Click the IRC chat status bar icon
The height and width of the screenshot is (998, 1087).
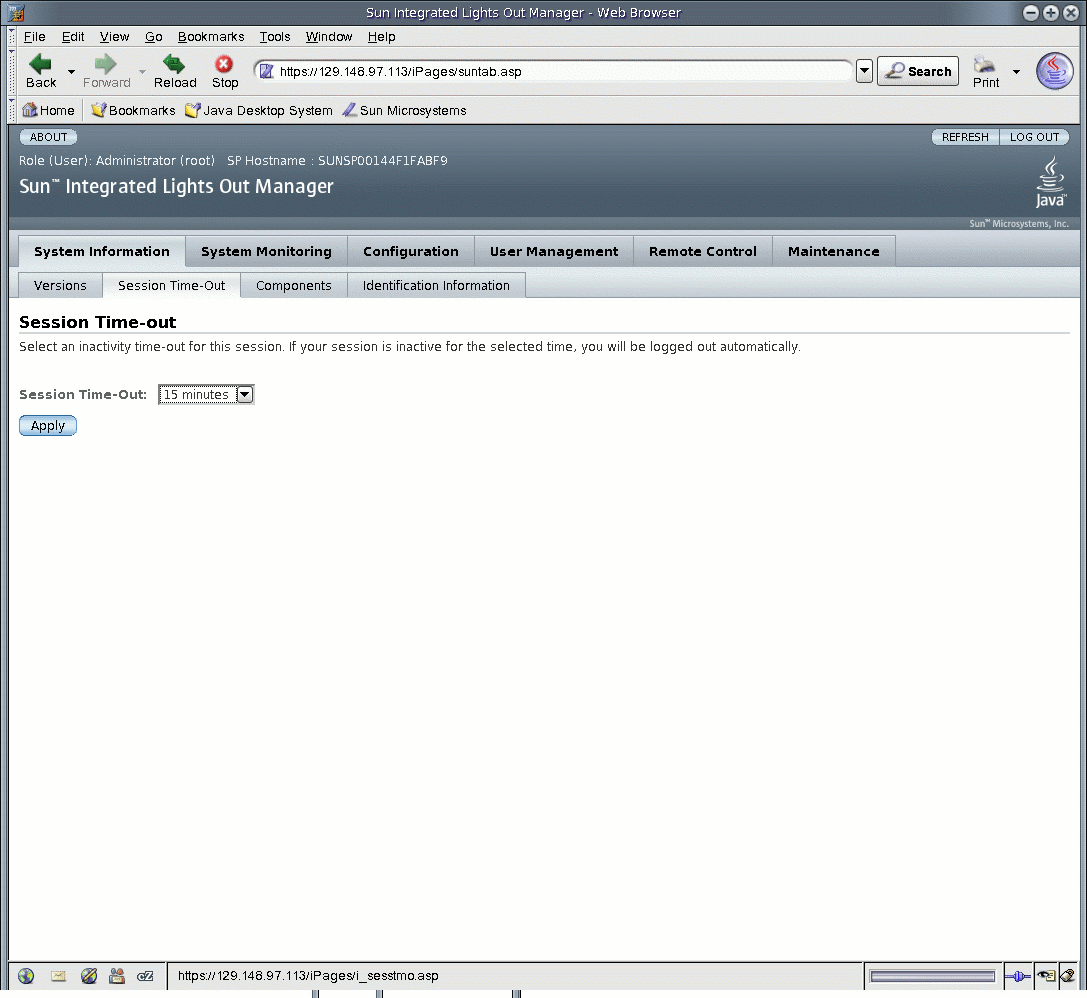point(145,976)
